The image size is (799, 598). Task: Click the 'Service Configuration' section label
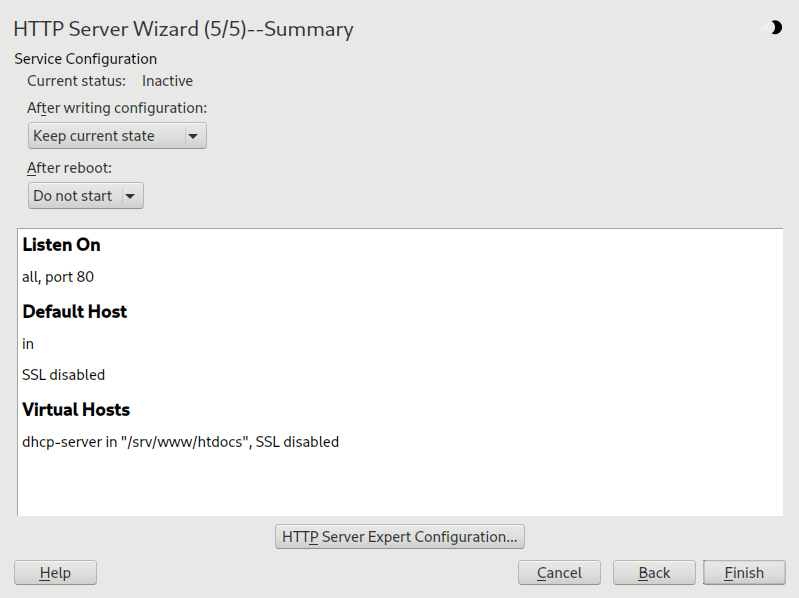tap(86, 59)
